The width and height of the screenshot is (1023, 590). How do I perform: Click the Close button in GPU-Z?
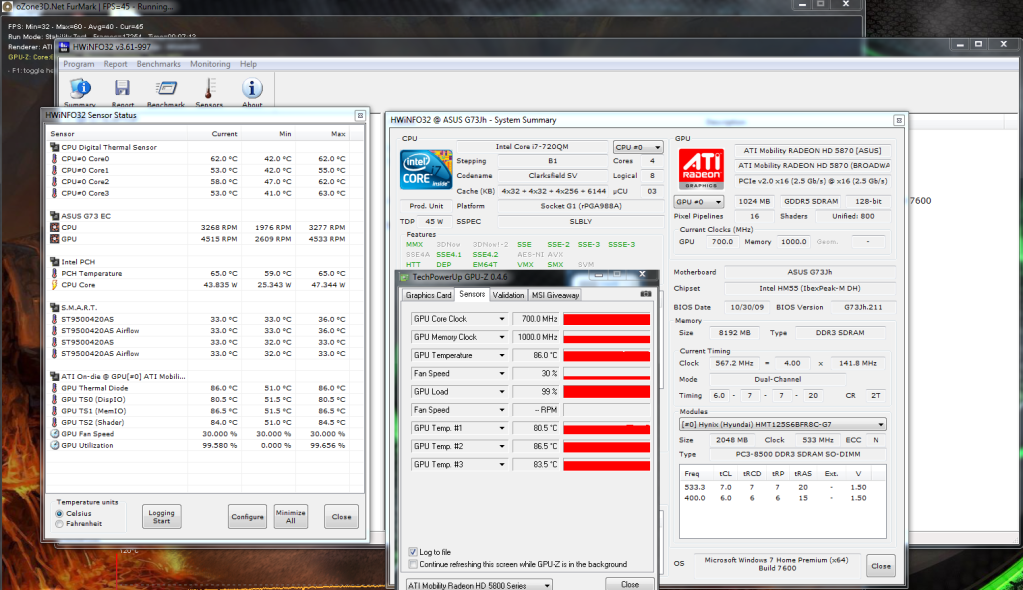pos(630,584)
